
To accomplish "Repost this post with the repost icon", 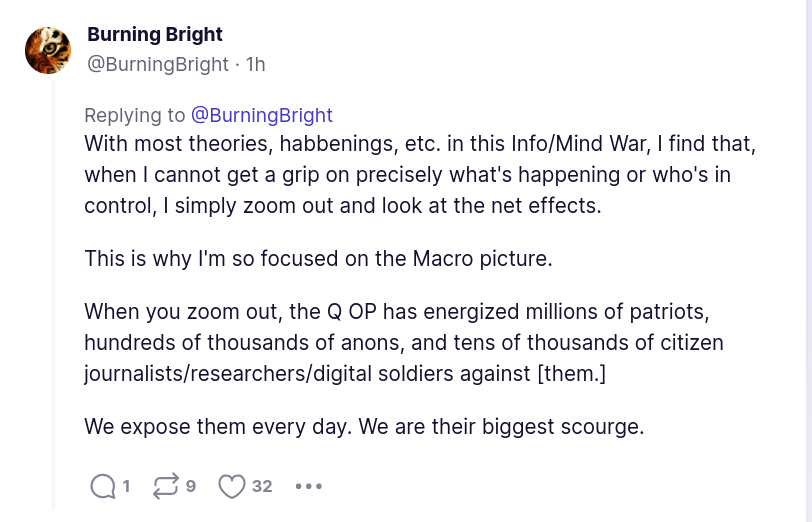I will pos(165,486).
